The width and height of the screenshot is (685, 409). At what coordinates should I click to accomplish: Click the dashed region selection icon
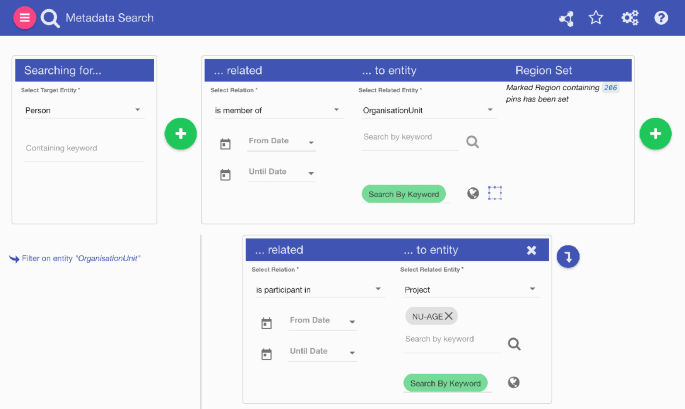click(x=495, y=193)
